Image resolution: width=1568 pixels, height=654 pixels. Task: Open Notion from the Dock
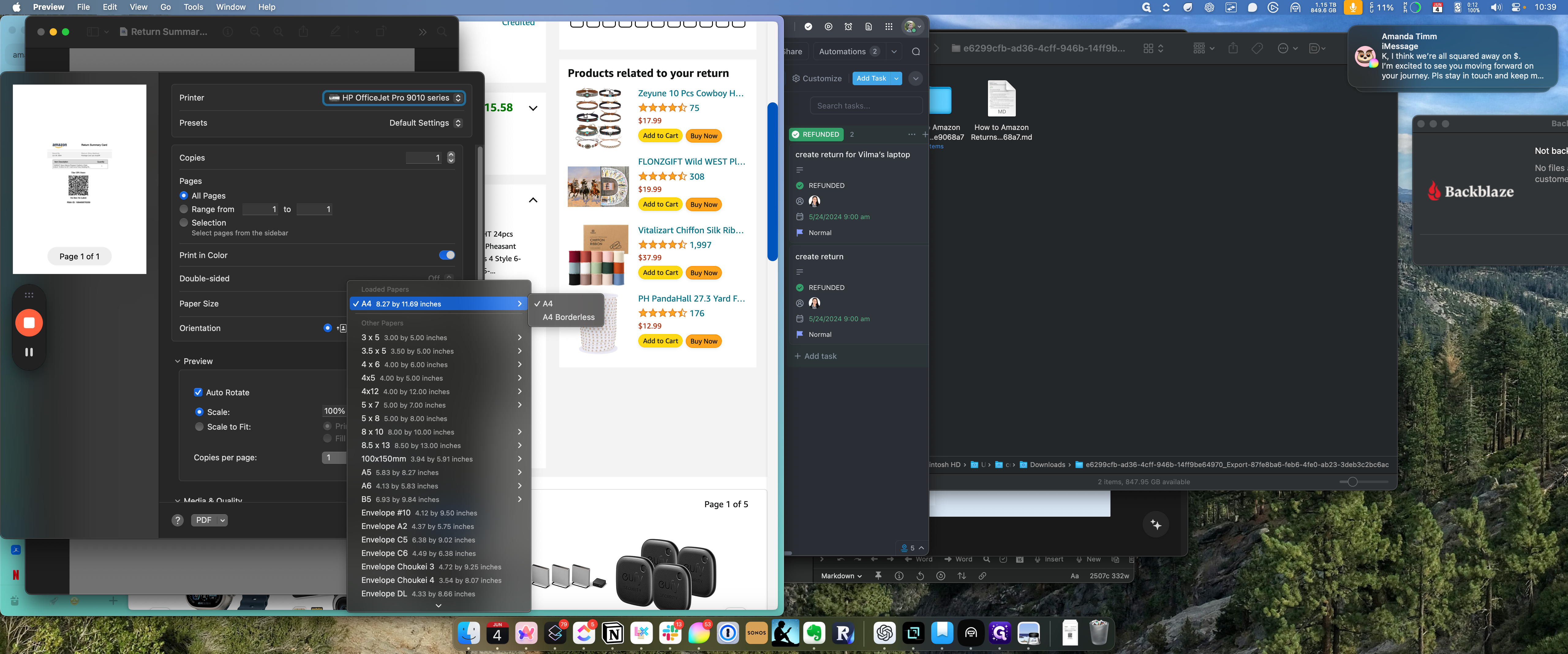(612, 633)
